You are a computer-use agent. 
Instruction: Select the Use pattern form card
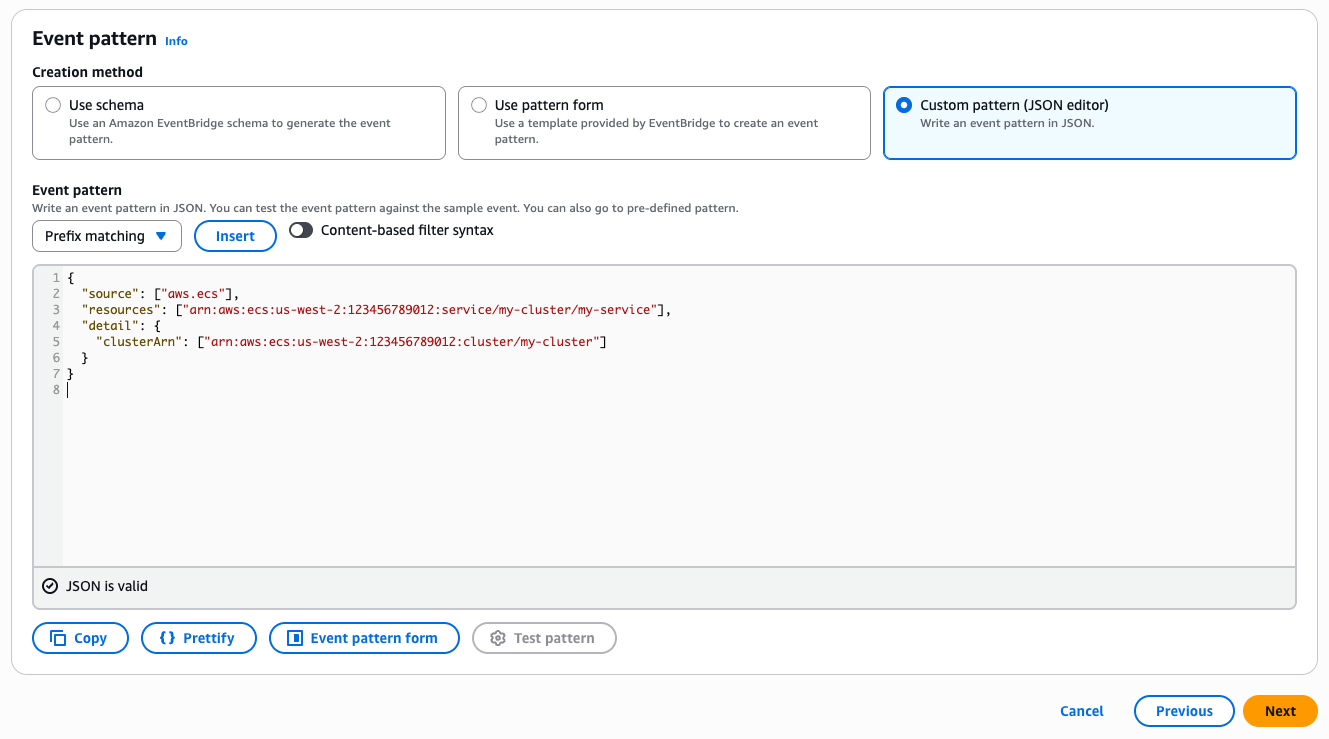point(664,123)
